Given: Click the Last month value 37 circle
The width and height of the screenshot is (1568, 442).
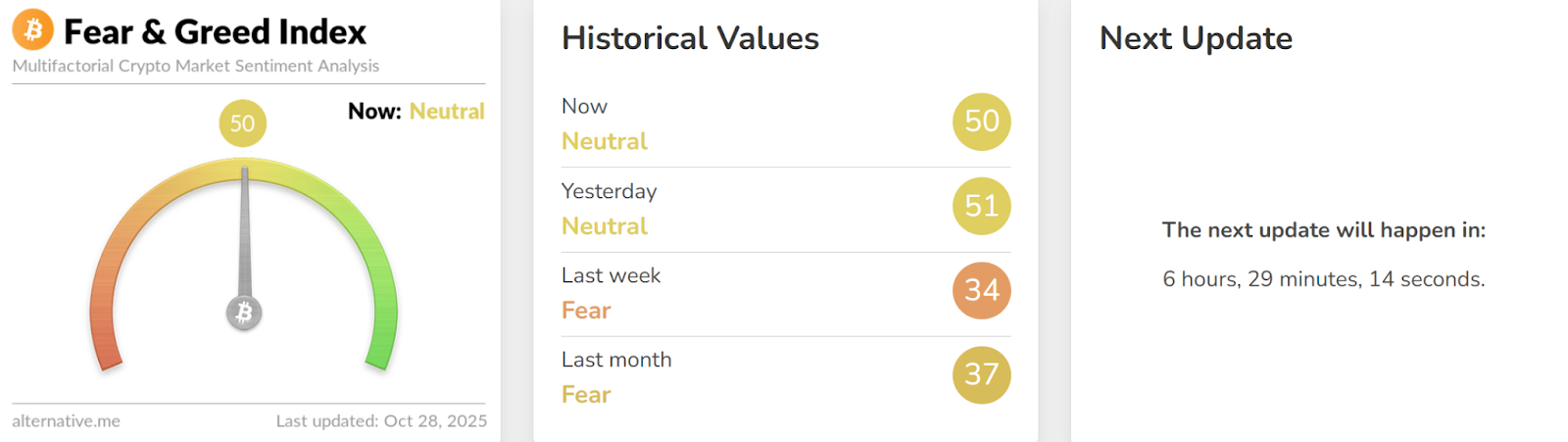Looking at the screenshot, I should tap(981, 374).
